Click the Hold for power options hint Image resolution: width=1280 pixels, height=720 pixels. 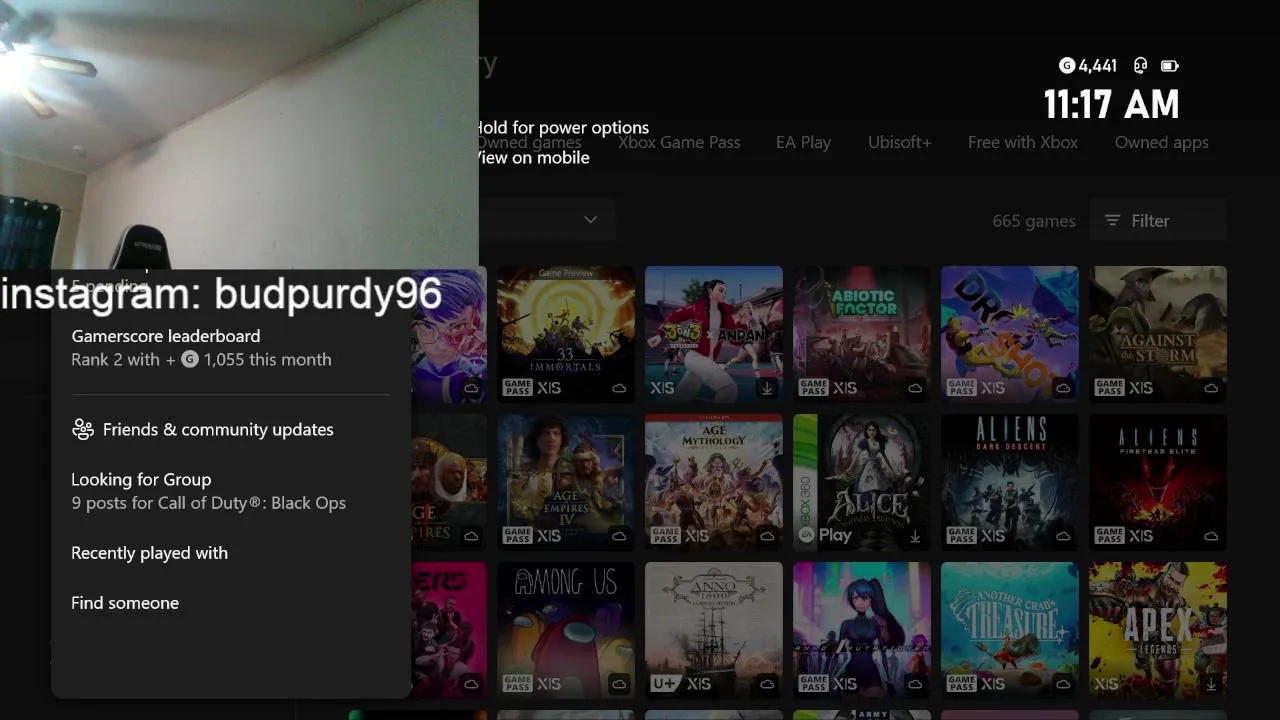[561, 127]
